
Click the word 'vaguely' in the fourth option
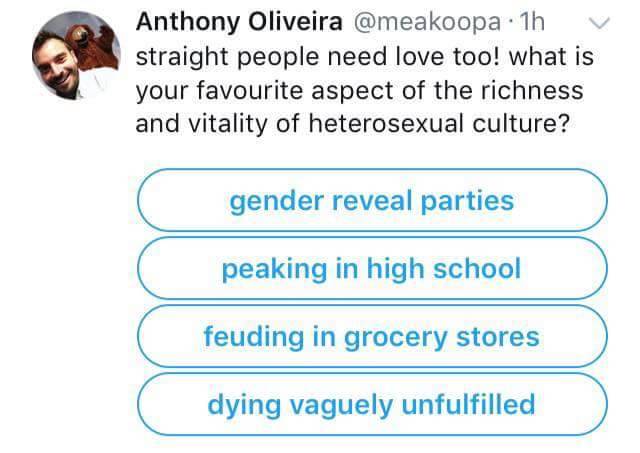click(340, 405)
